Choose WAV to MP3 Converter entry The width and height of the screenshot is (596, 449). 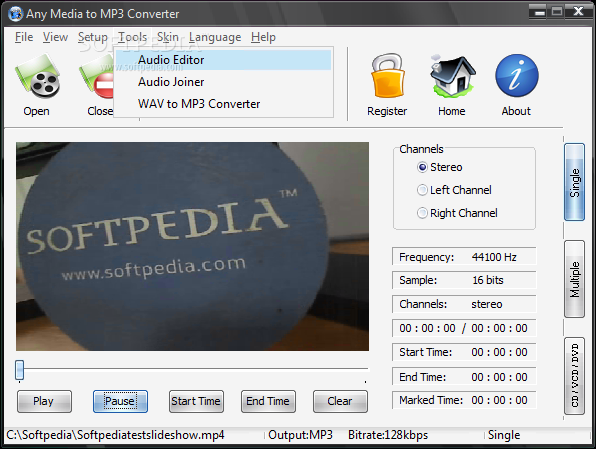pyautogui.click(x=224, y=104)
